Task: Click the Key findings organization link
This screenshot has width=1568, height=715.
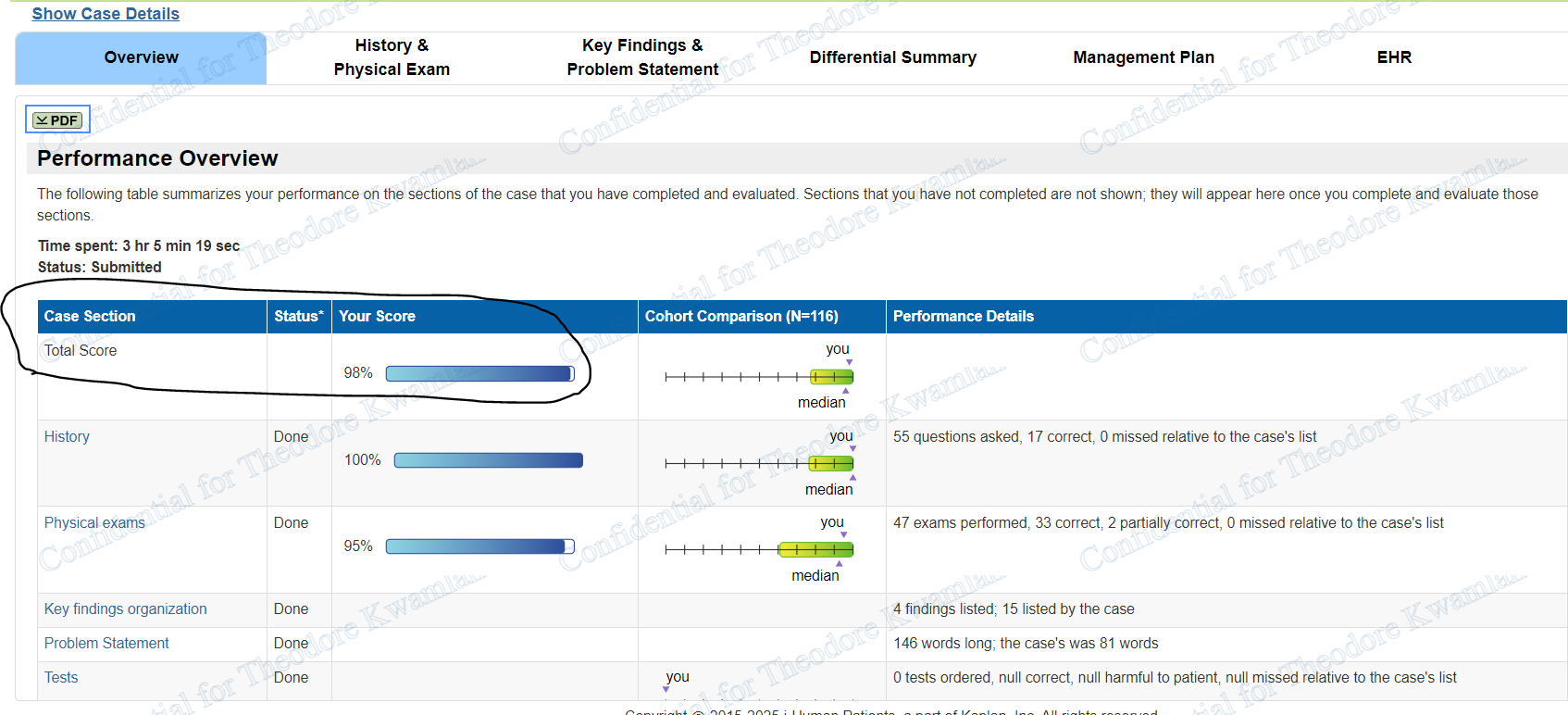Action: (125, 608)
